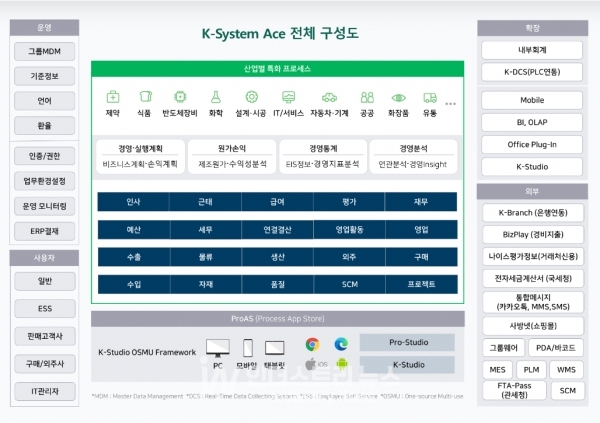Select the IT/서비스 monitor icon

coord(288,97)
